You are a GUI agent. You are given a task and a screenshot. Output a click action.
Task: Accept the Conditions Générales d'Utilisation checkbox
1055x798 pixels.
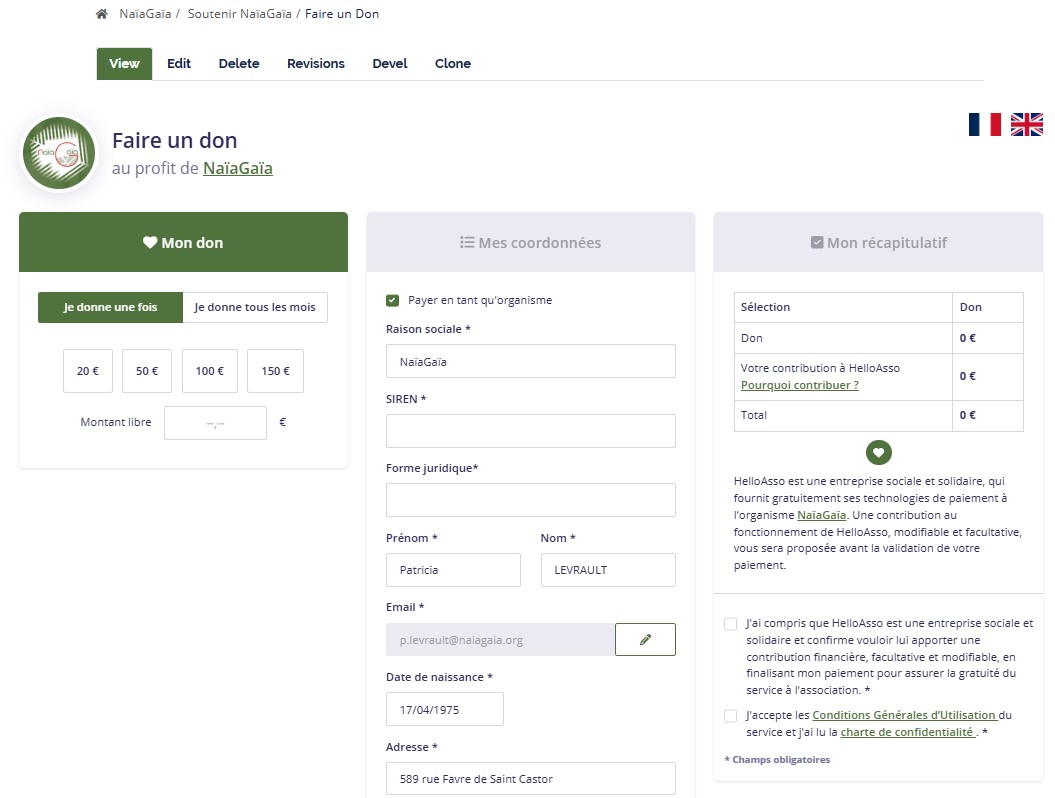point(730,716)
